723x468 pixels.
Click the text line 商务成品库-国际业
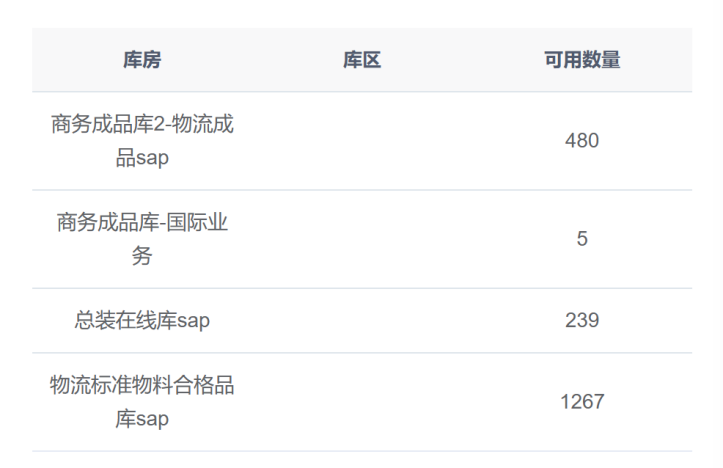[x=142, y=222]
